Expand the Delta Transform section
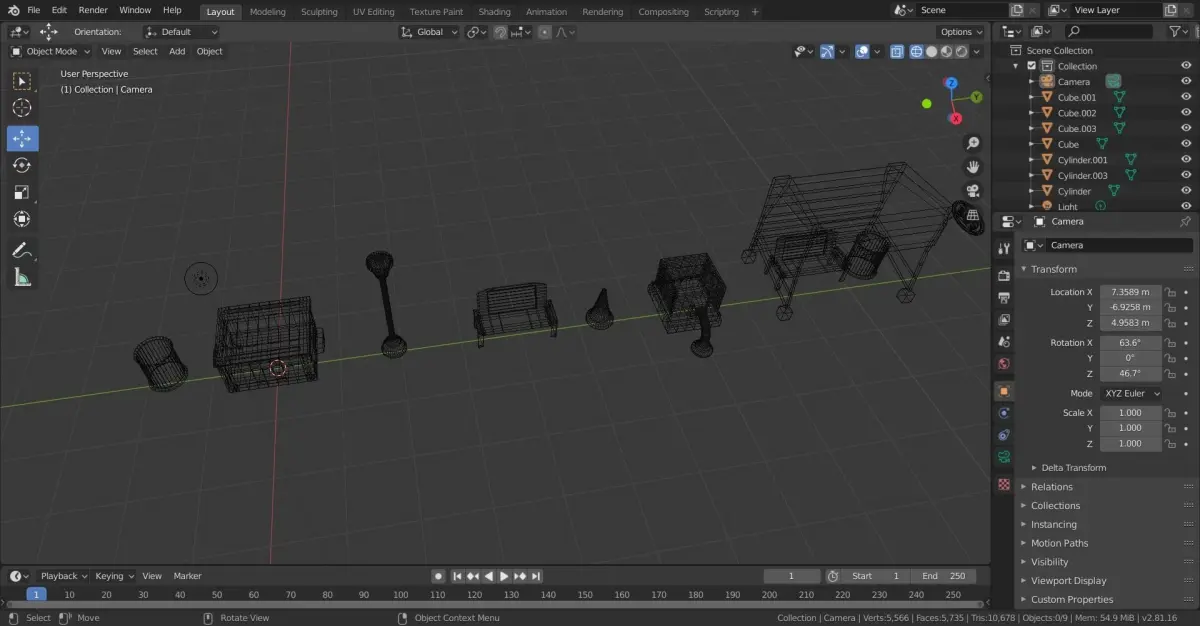 click(x=1073, y=467)
